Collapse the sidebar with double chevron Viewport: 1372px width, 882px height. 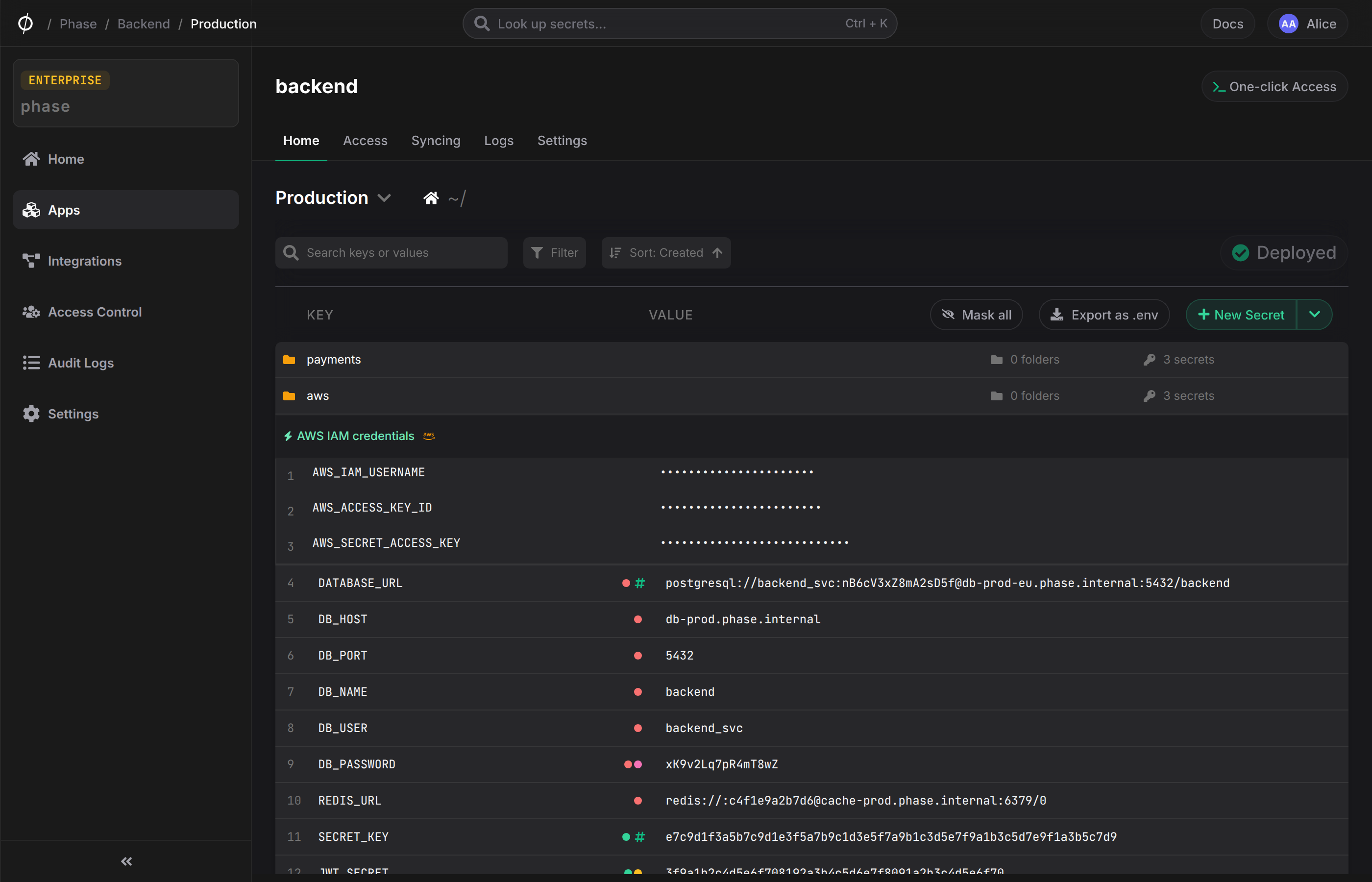point(126,861)
